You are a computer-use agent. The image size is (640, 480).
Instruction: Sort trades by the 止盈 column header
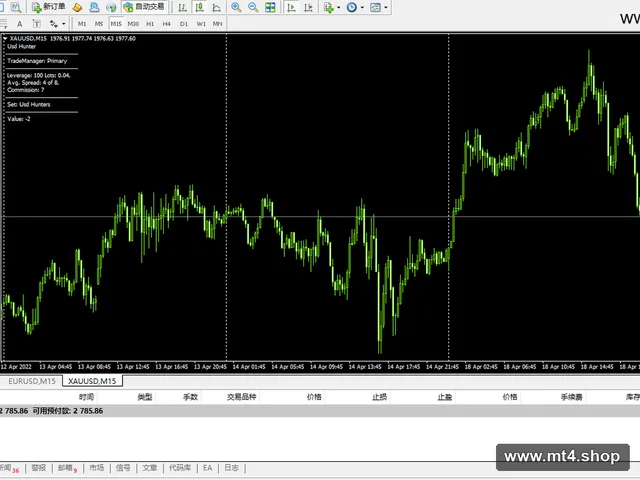[x=445, y=397]
